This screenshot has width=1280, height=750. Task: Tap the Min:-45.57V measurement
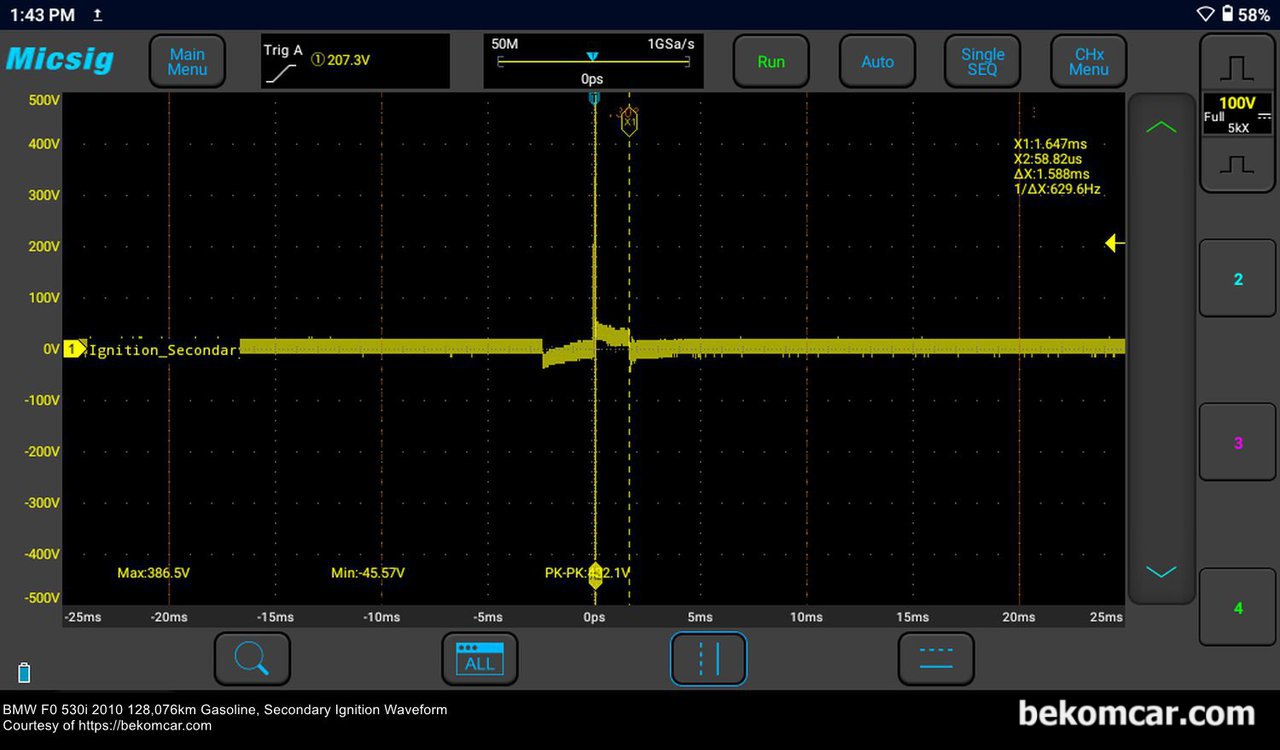tap(368, 573)
